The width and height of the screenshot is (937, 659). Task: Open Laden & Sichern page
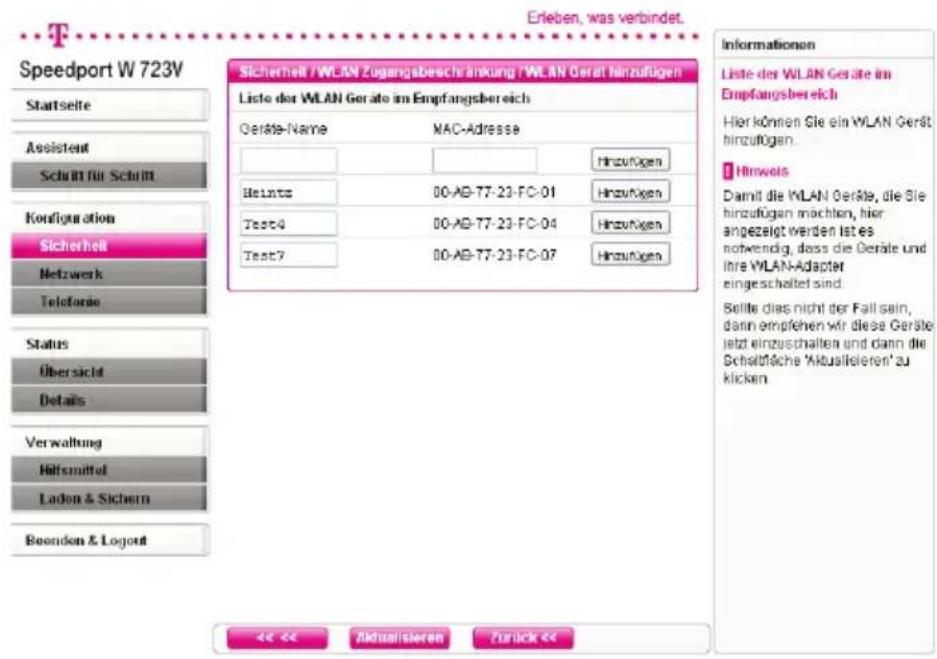tap(110, 498)
